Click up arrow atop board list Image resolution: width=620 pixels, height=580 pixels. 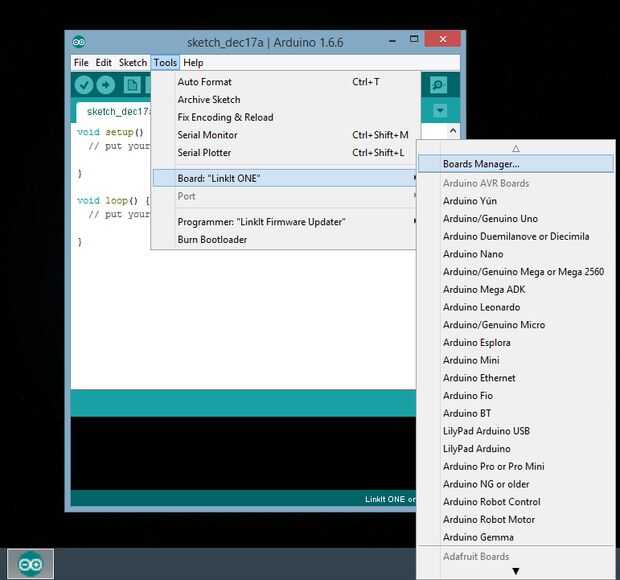click(x=516, y=149)
